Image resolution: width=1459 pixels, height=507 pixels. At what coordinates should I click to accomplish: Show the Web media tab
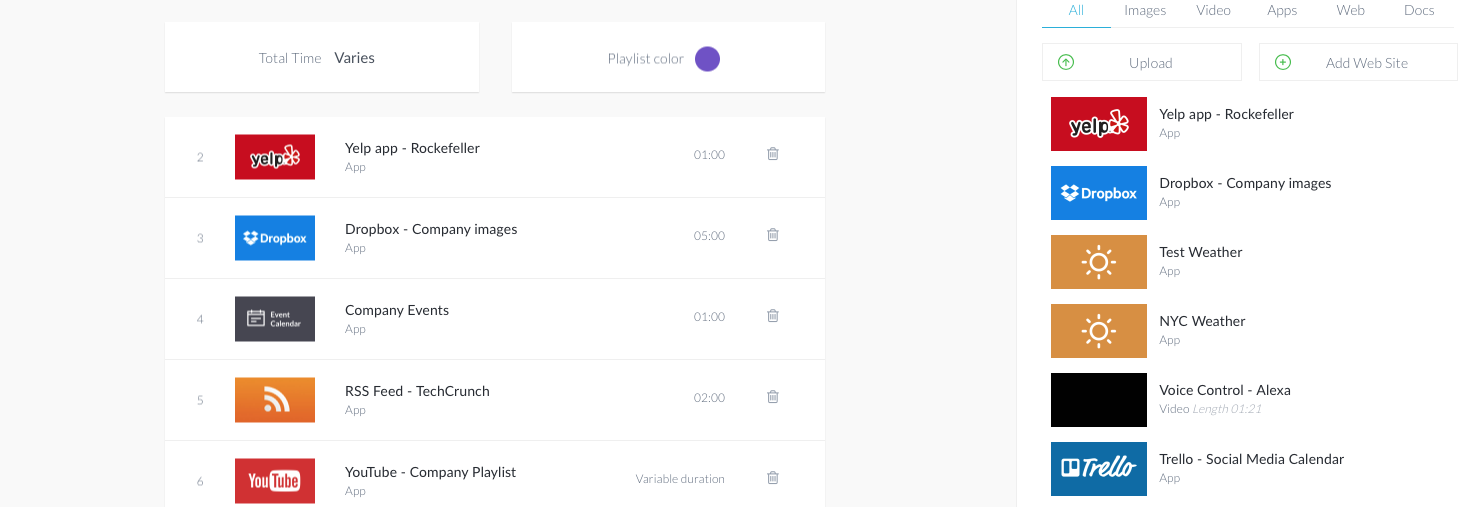(x=1351, y=11)
